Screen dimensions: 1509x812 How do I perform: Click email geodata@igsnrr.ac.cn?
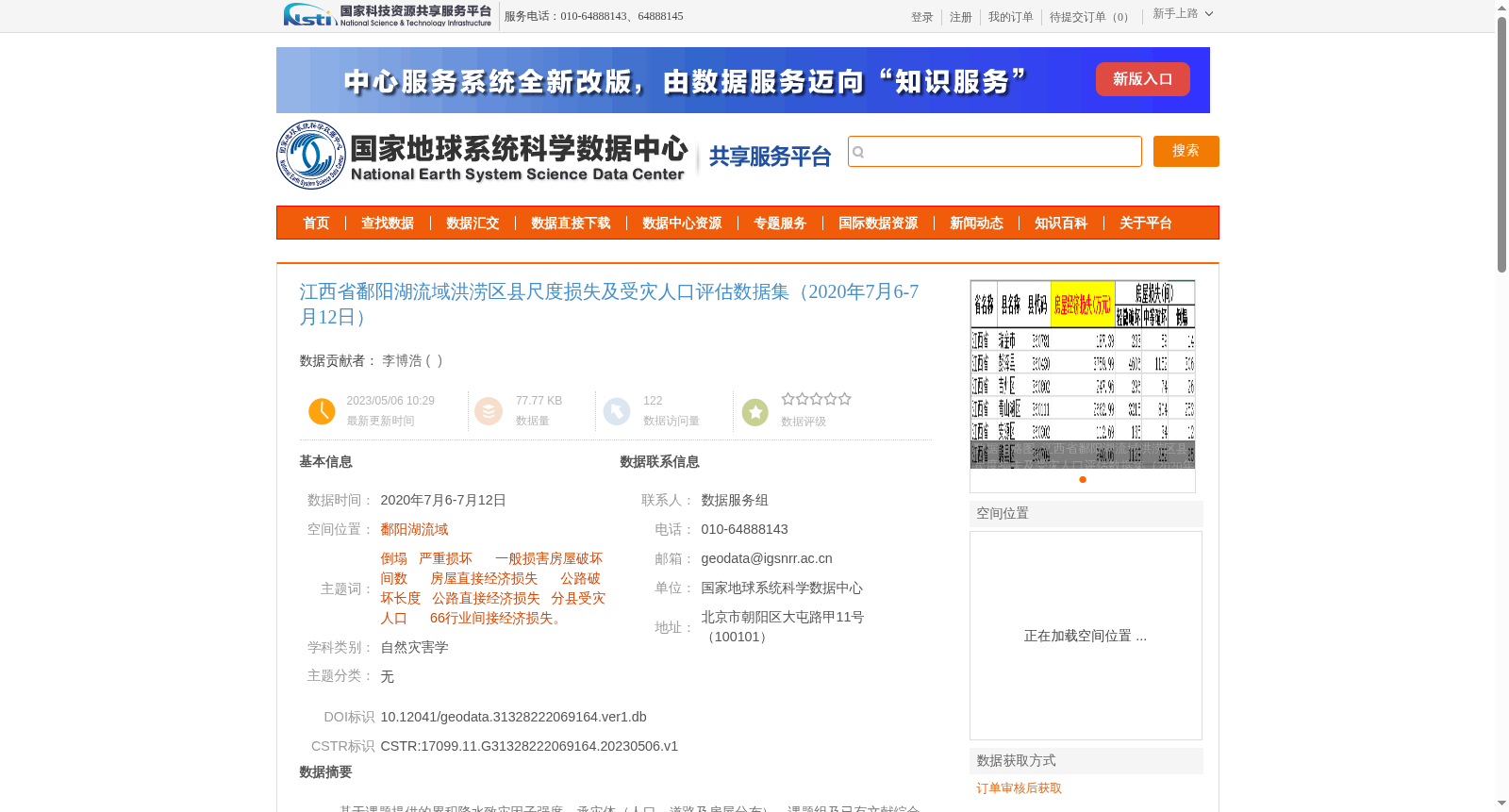[767, 558]
